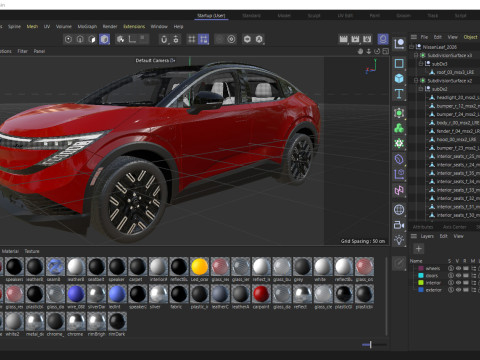This screenshot has width=480, height=360.
Task: Toggle render flag of doors layer
Action: pos(466,276)
